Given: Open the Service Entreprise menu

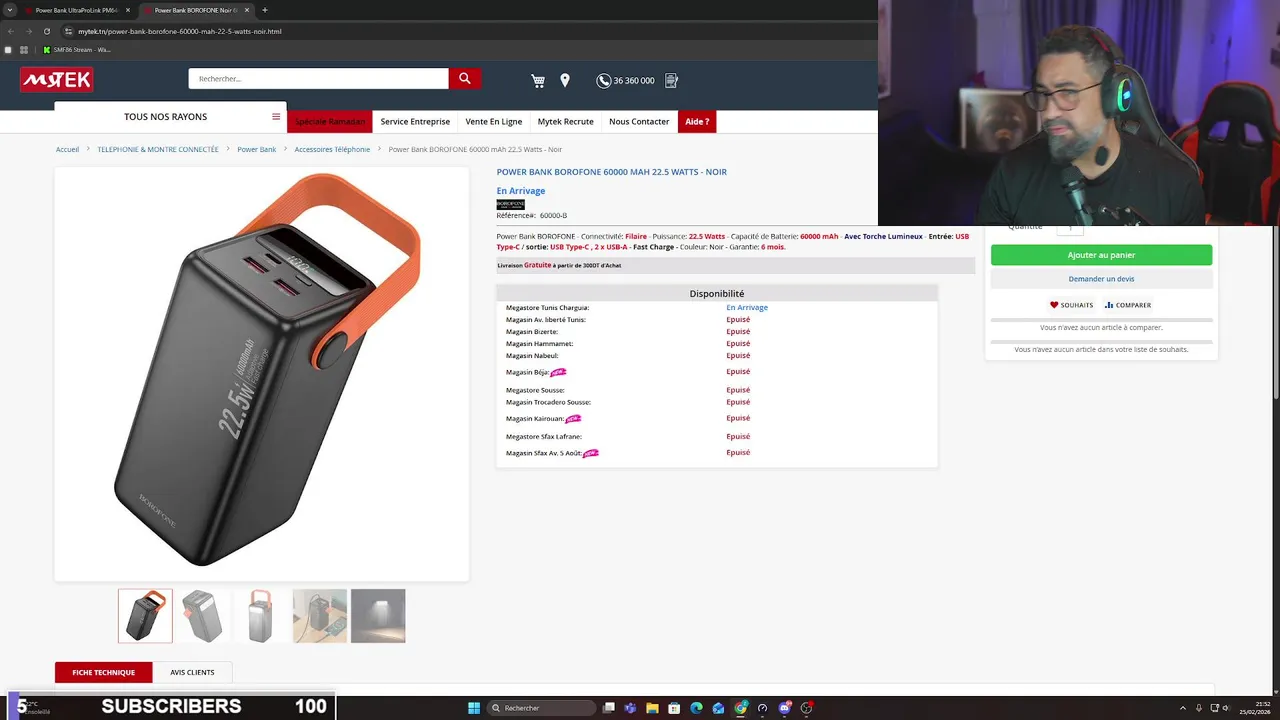Looking at the screenshot, I should click(415, 122).
